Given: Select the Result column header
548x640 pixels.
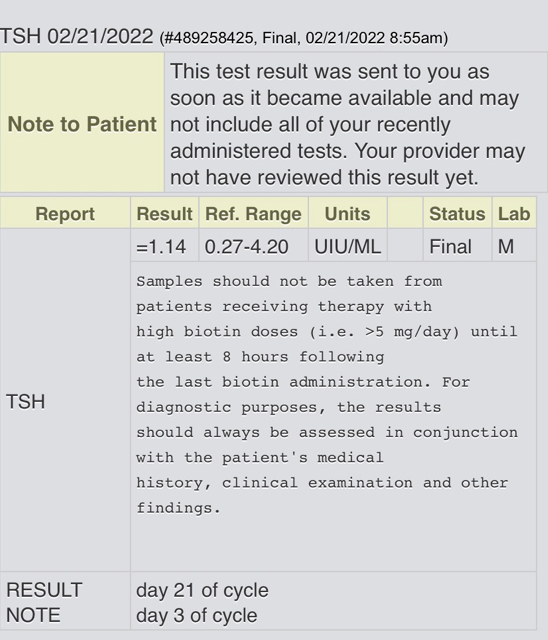Looking at the screenshot, I should 164,213.
